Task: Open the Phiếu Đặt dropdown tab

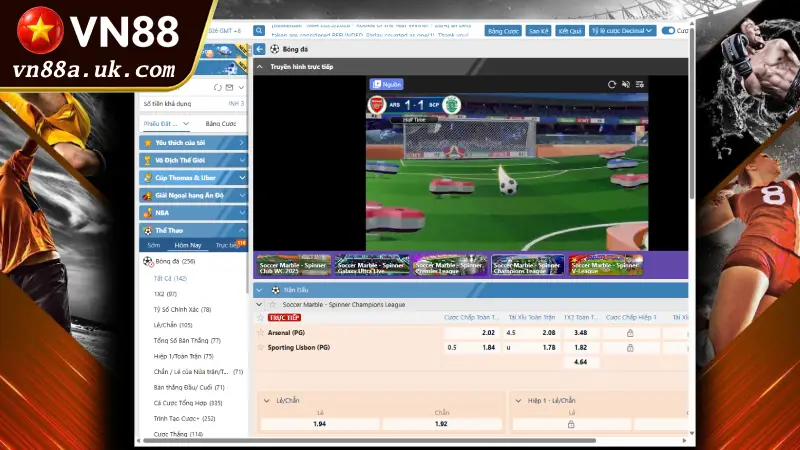Action: [166, 123]
